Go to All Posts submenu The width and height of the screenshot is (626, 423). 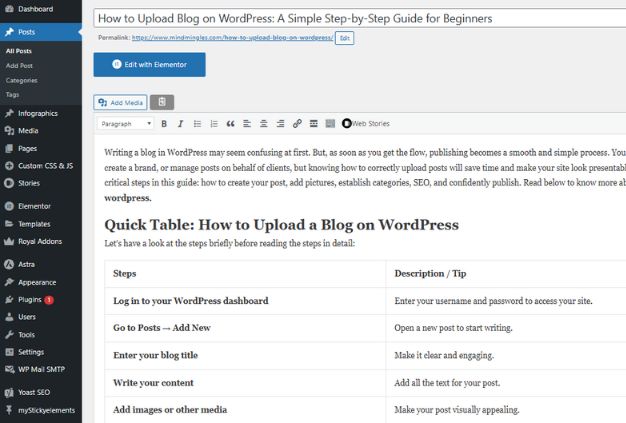pyautogui.click(x=19, y=51)
